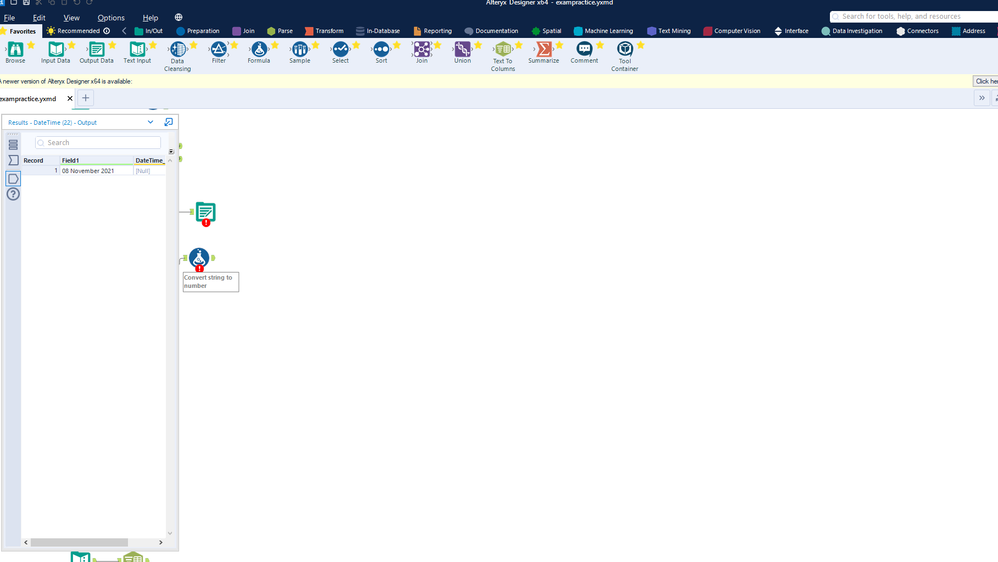Open the Help menu
998x562 pixels.
(150, 18)
